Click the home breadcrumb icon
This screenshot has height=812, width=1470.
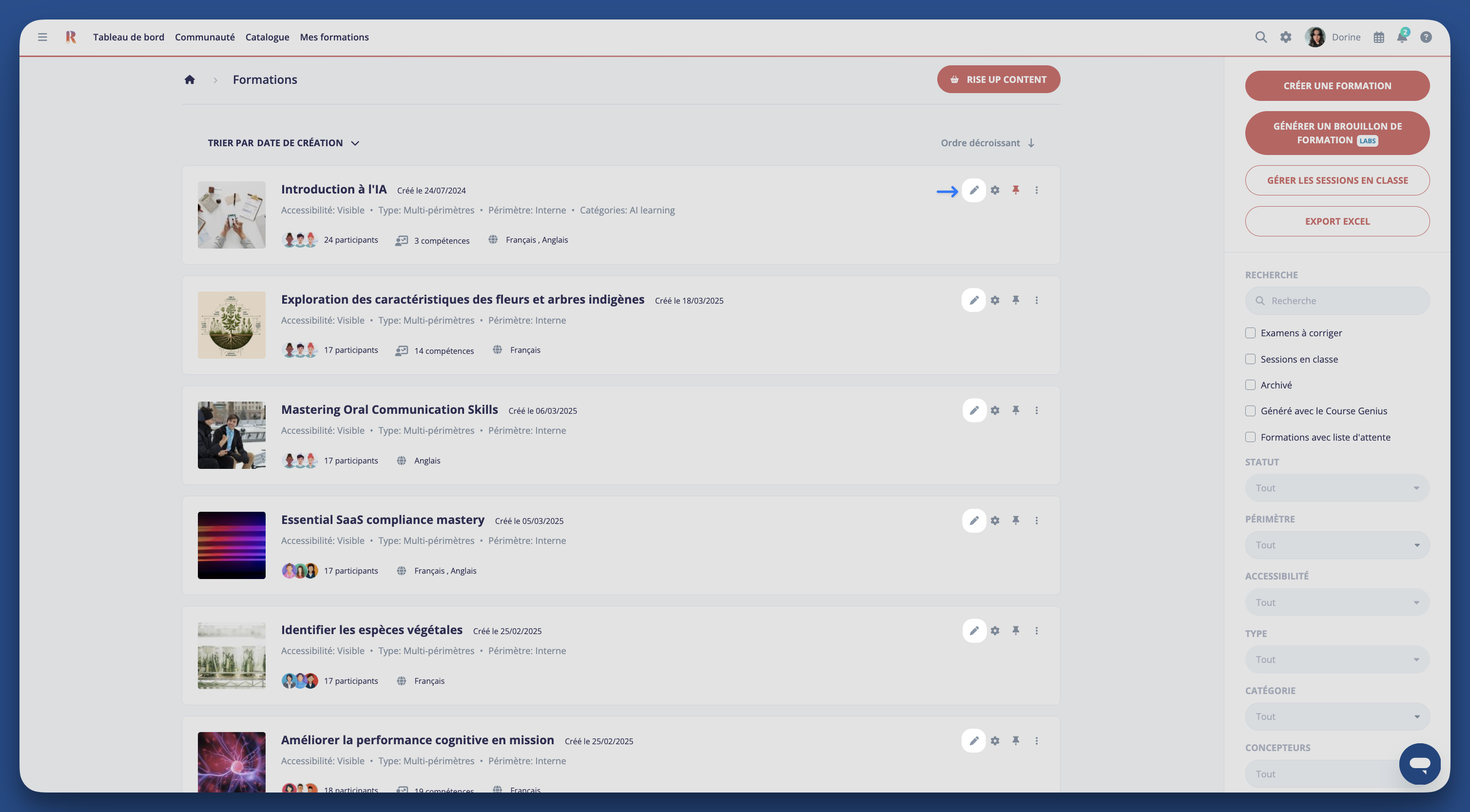190,80
